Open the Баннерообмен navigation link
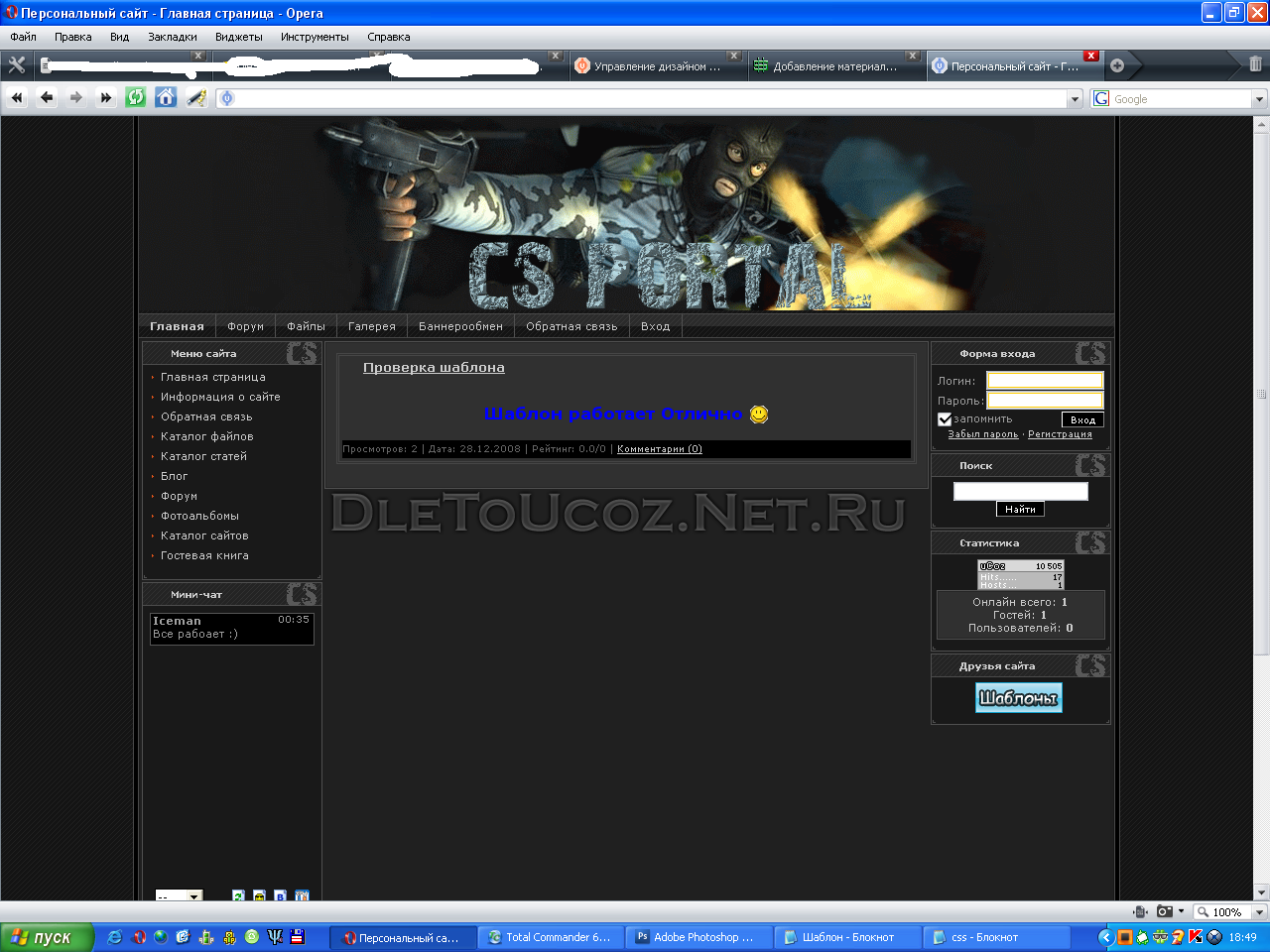This screenshot has height=952, width=1270. point(460,326)
